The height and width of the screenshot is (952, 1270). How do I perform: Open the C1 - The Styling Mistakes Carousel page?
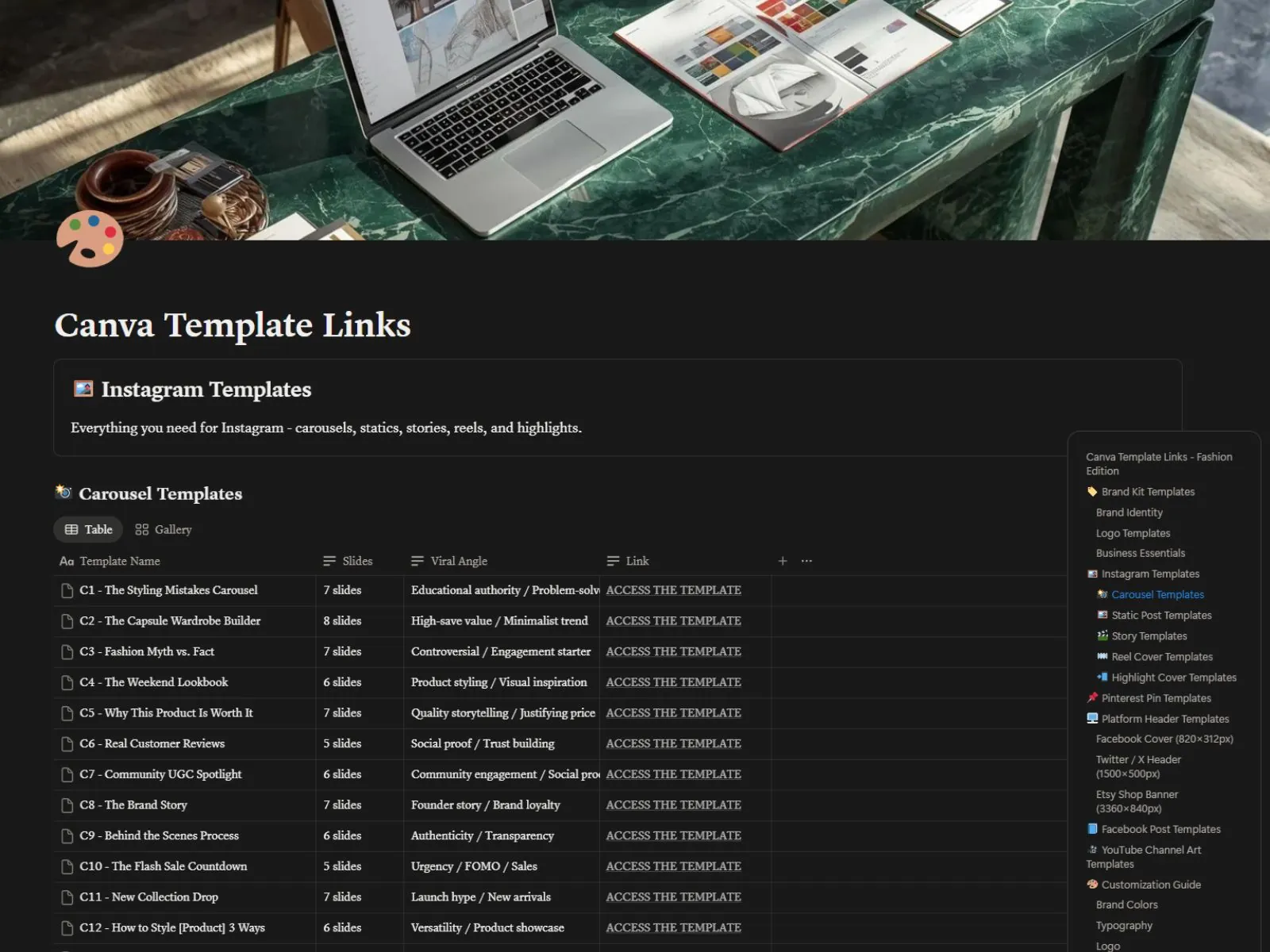(168, 590)
